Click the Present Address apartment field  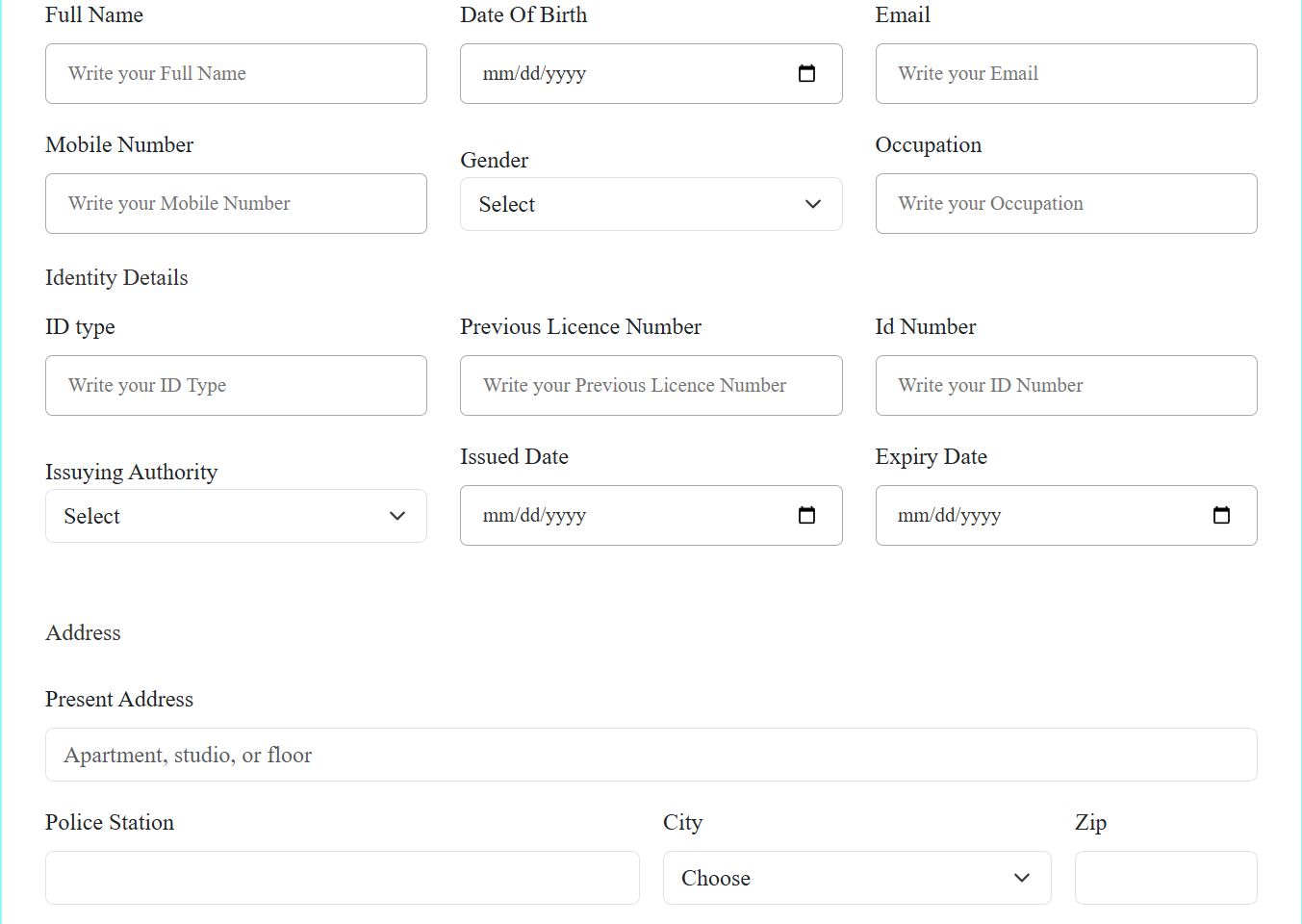651,755
